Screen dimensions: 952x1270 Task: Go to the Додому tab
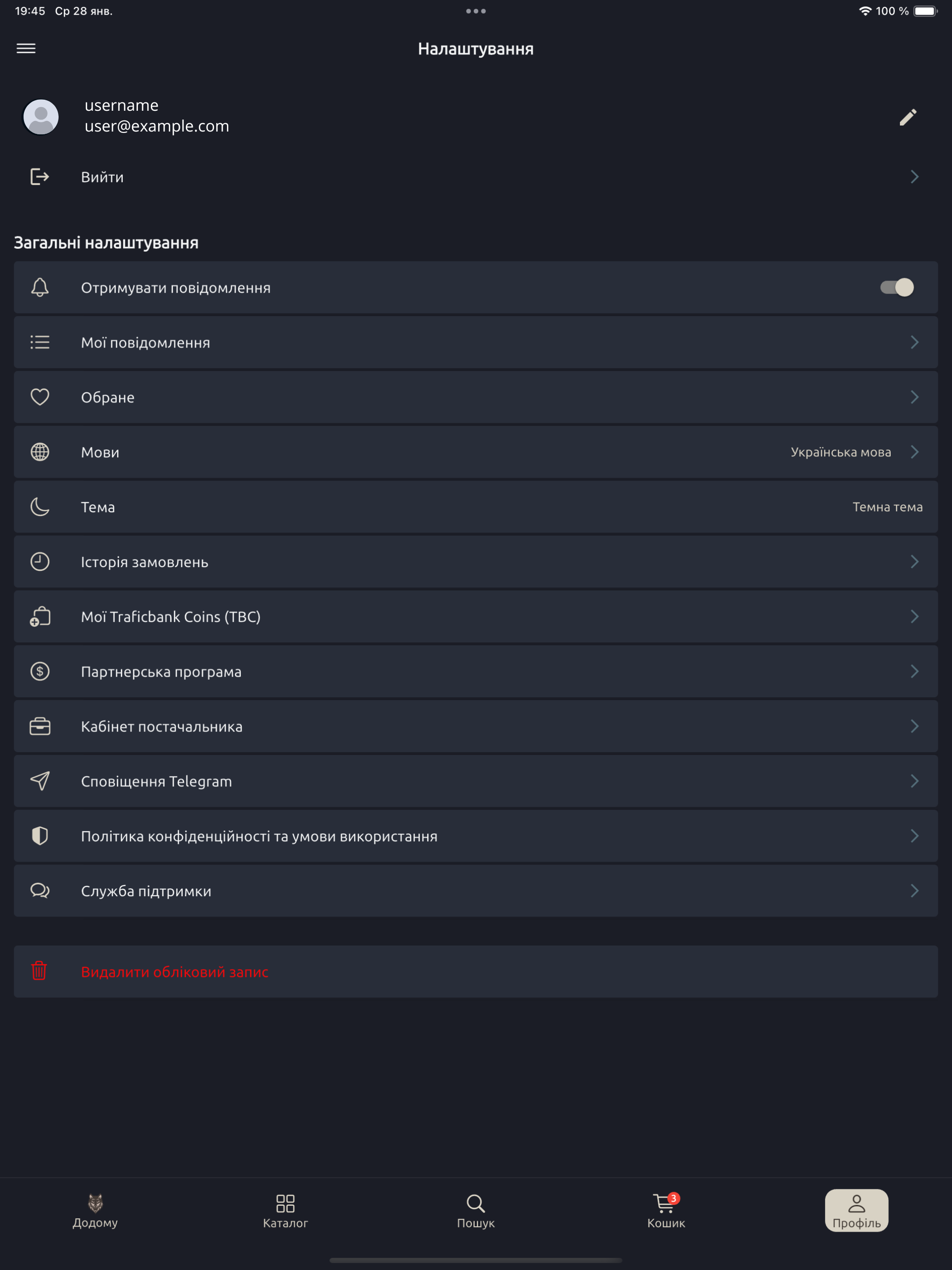[95, 1210]
